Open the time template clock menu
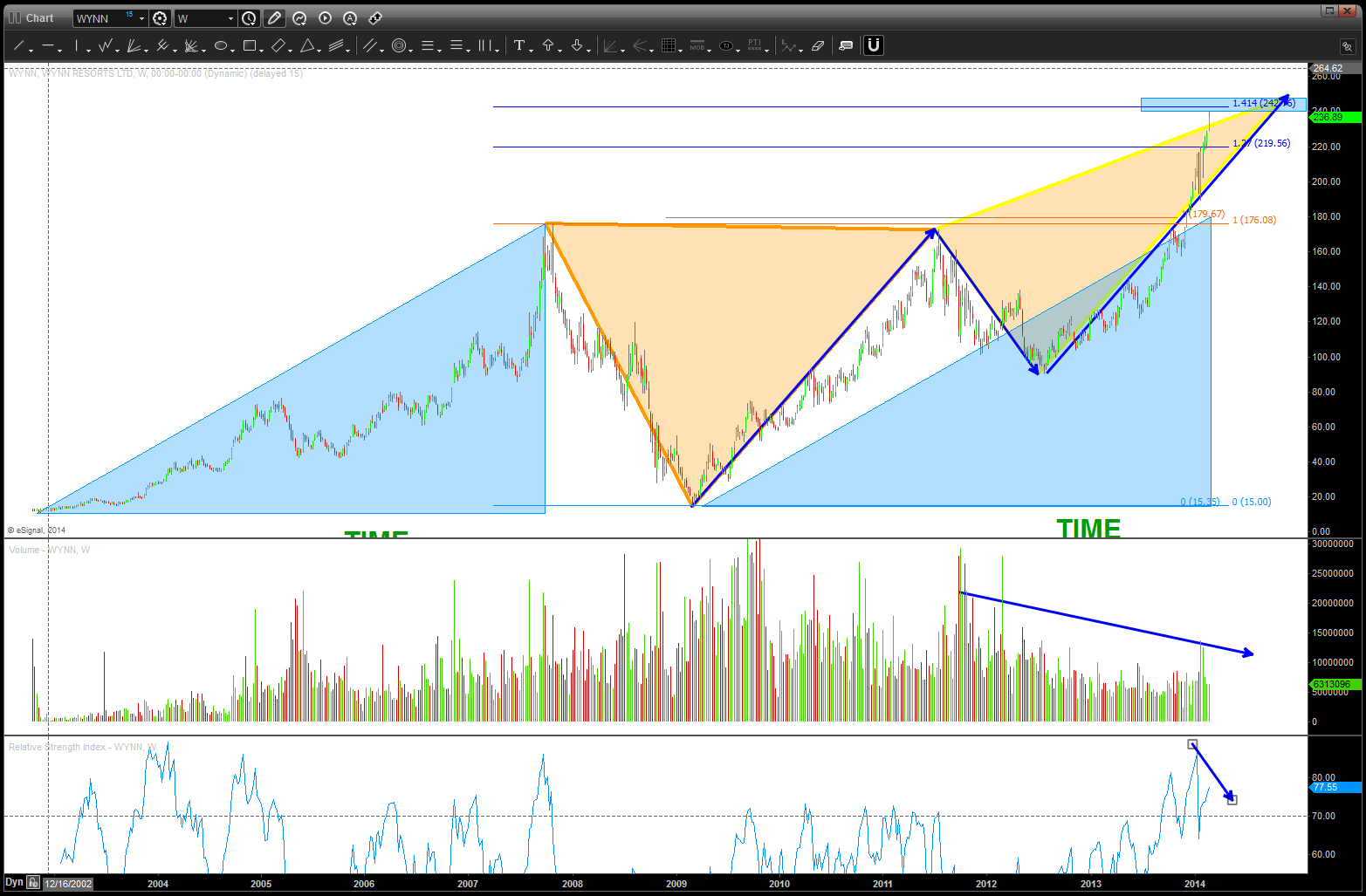Image resolution: width=1366 pixels, height=896 pixels. [250, 18]
